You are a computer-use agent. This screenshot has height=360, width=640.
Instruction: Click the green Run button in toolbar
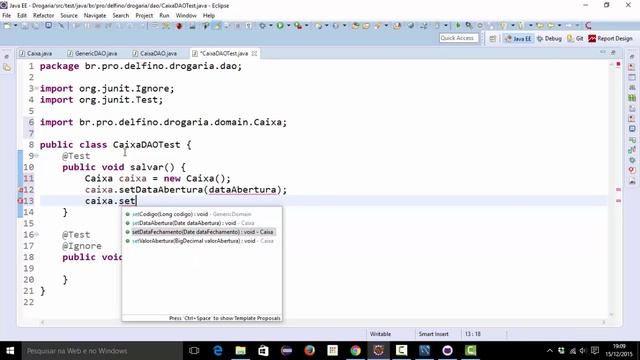click(x=280, y=26)
